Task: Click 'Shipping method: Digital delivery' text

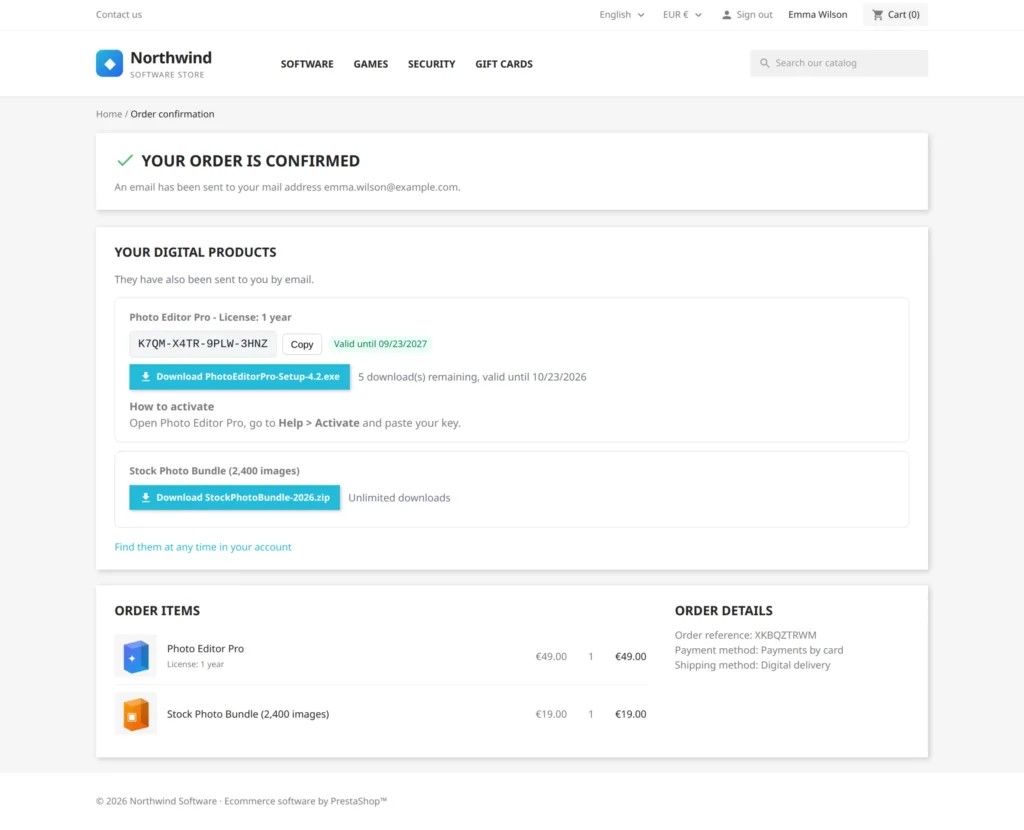Action: [x=752, y=665]
